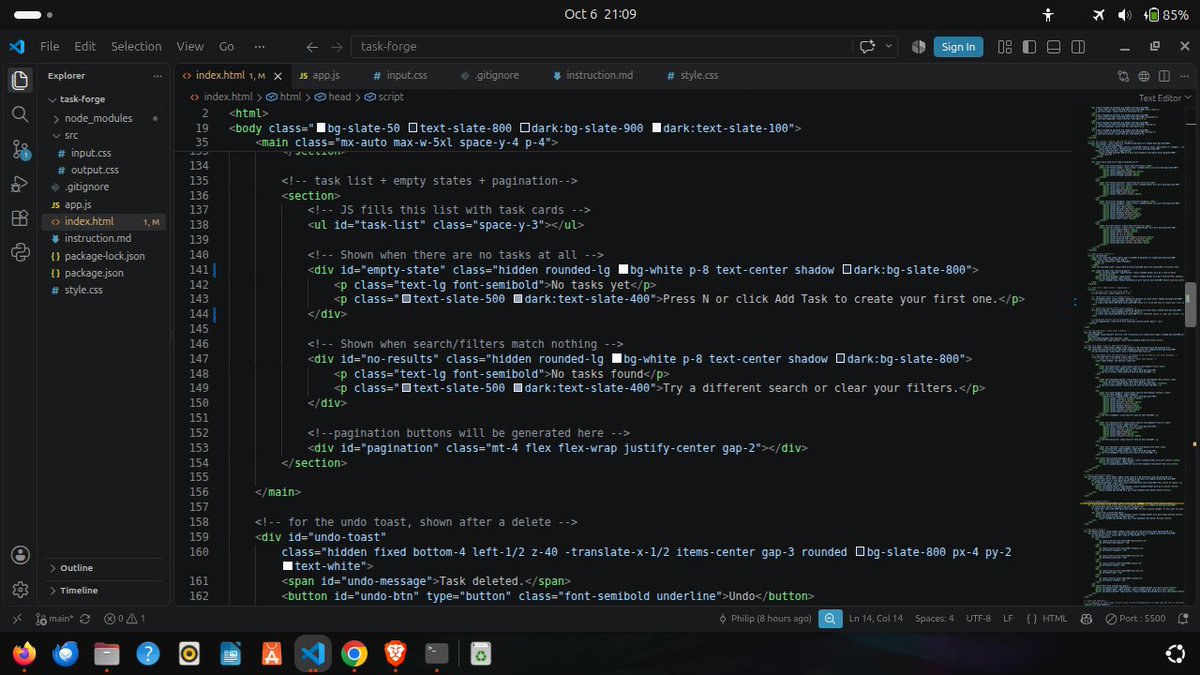Click the Synchronize Changes icon in status bar
The width and height of the screenshot is (1200, 675).
pos(85,618)
